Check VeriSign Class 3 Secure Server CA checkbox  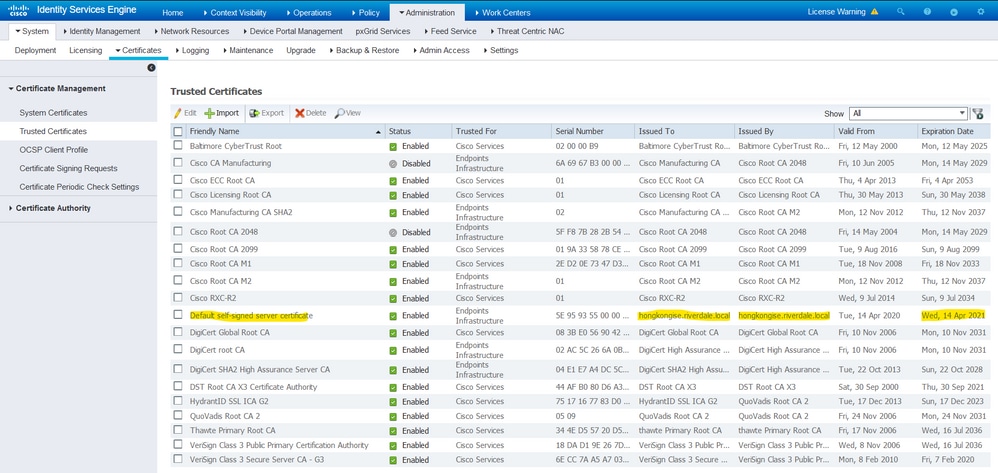[x=178, y=459]
